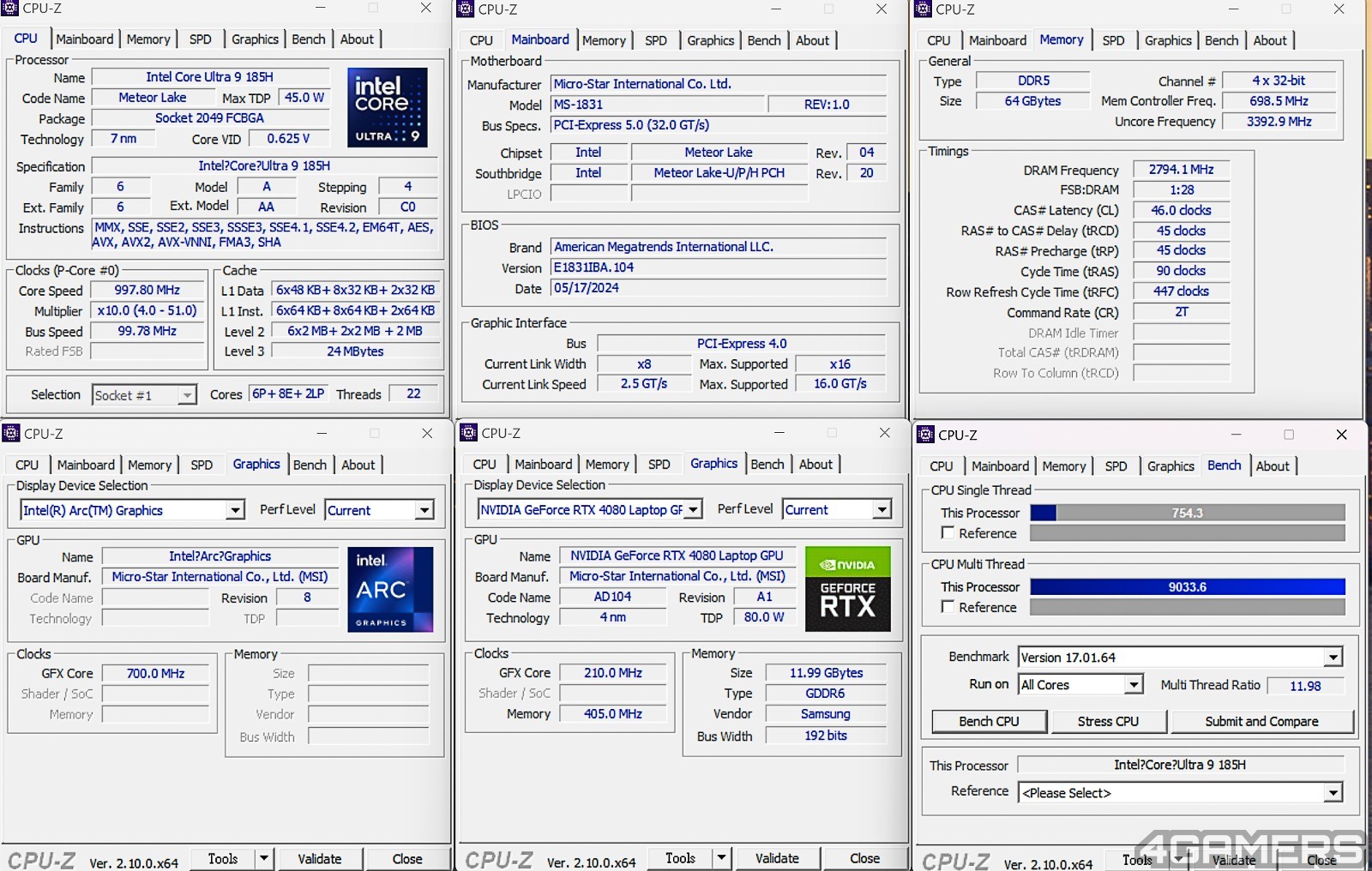Open the Socket #1 selection dropdown

(187, 395)
